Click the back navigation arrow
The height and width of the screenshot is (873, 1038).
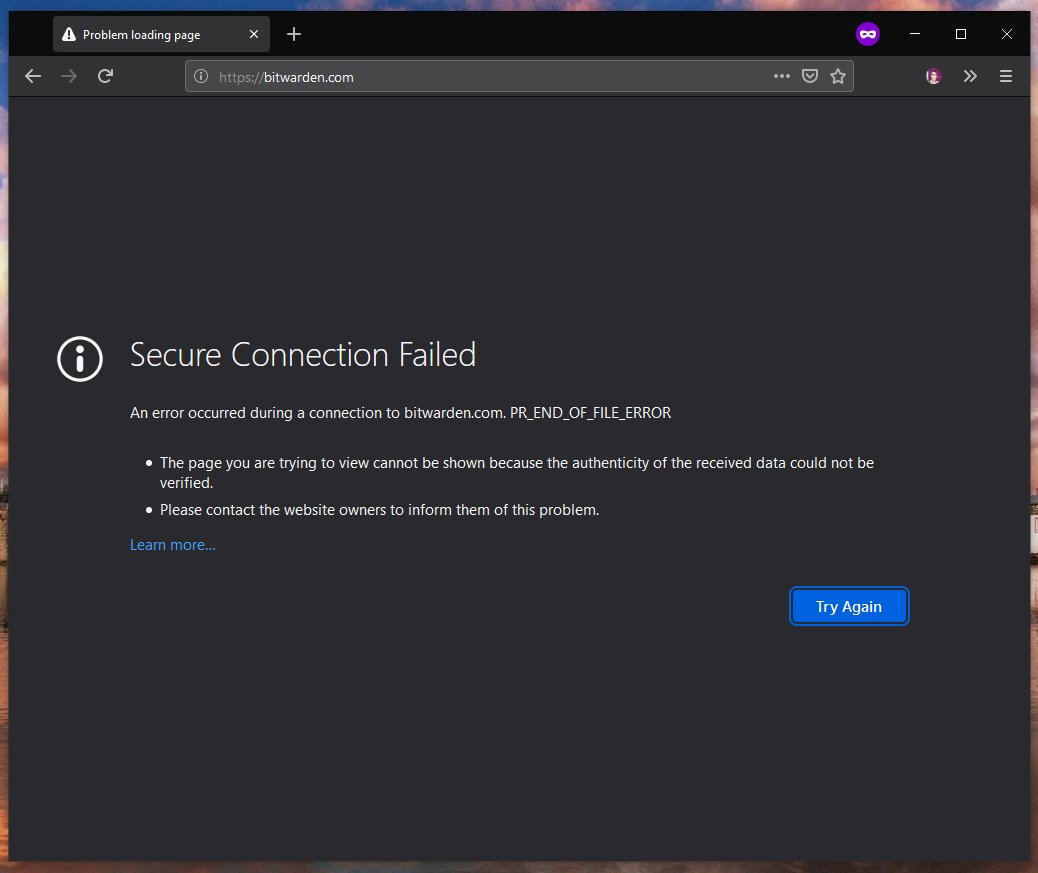(x=33, y=76)
